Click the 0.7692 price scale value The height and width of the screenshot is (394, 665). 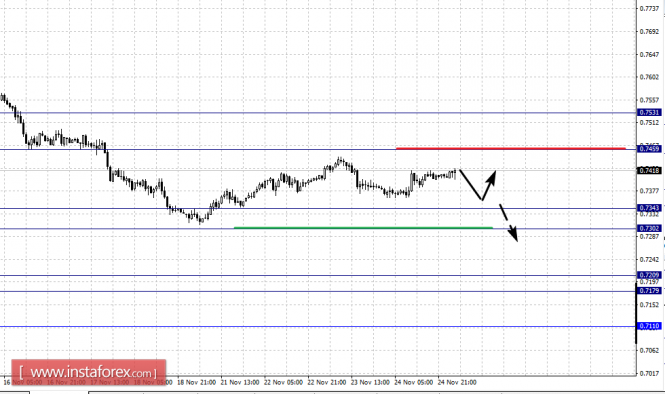pos(649,31)
